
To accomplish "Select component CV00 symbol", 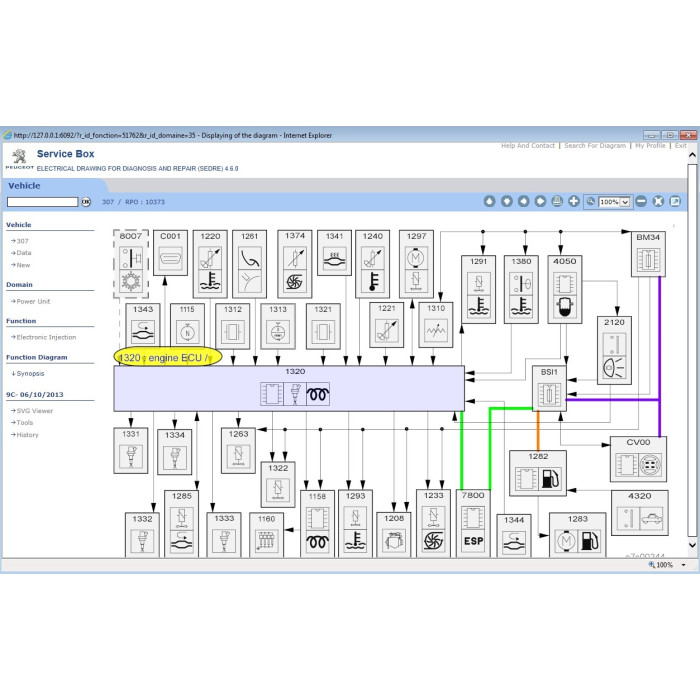I will [638, 459].
